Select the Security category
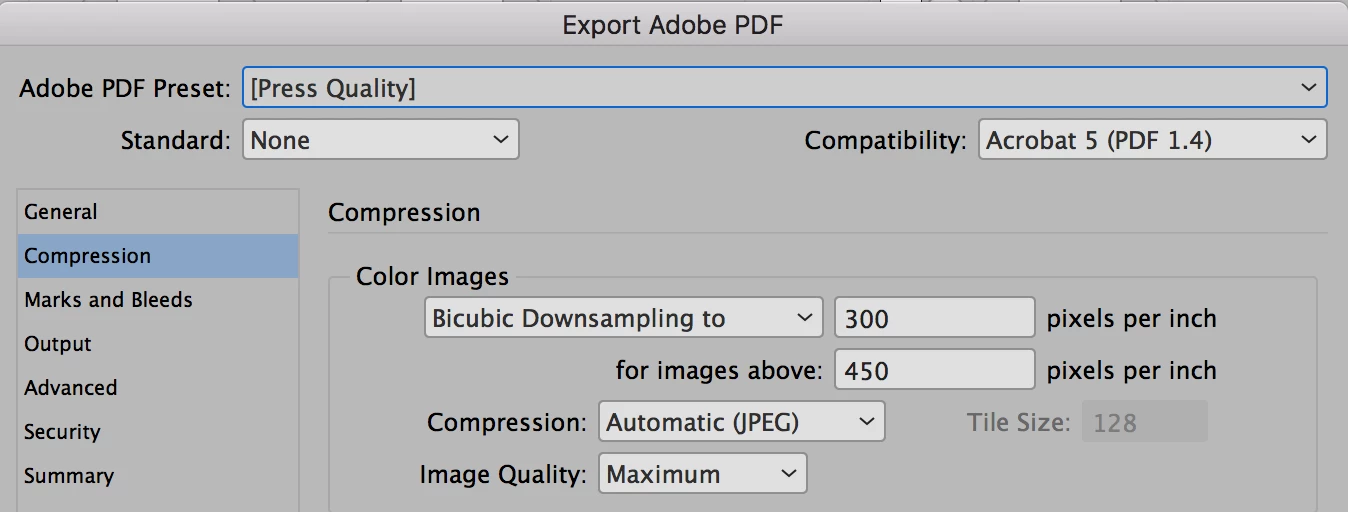Image resolution: width=1348 pixels, height=512 pixels. 158,432
